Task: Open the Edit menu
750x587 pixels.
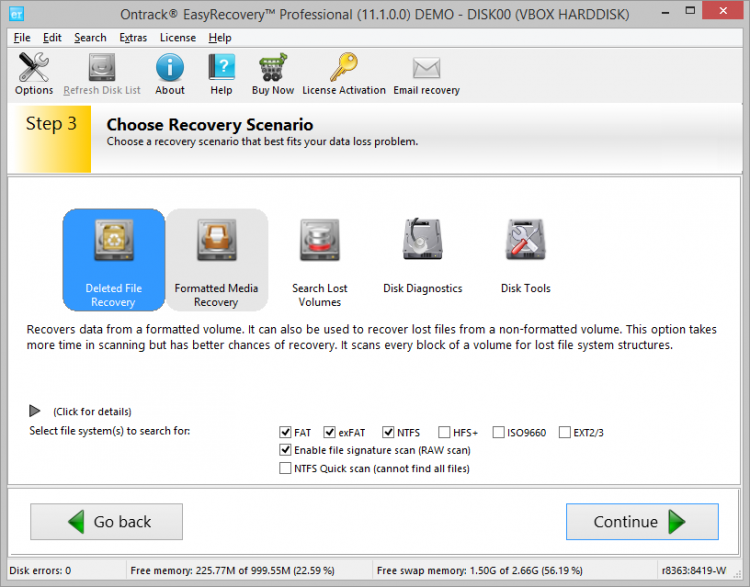Action: [52, 38]
